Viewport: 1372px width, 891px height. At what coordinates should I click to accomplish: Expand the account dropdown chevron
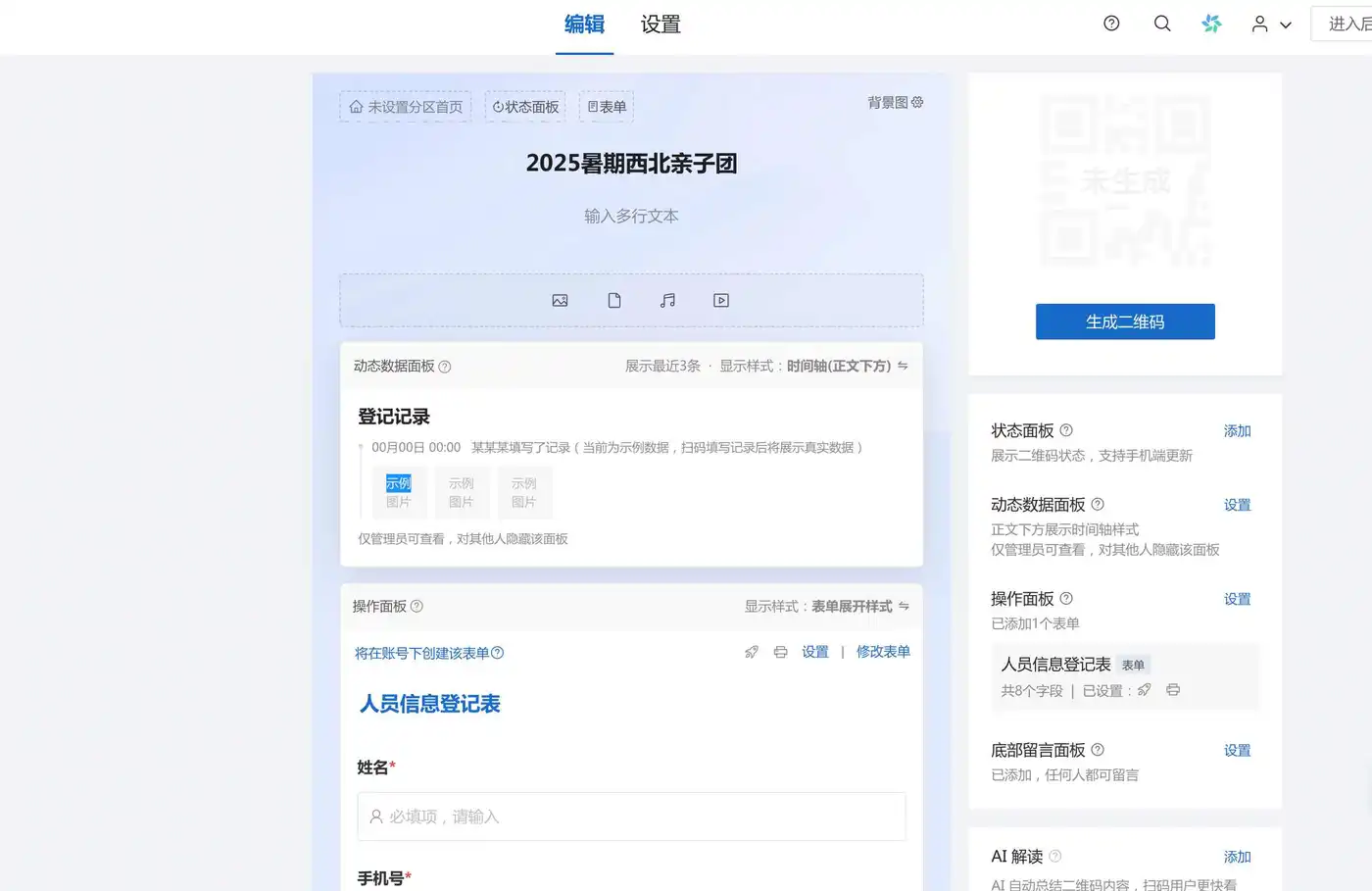click(1286, 25)
